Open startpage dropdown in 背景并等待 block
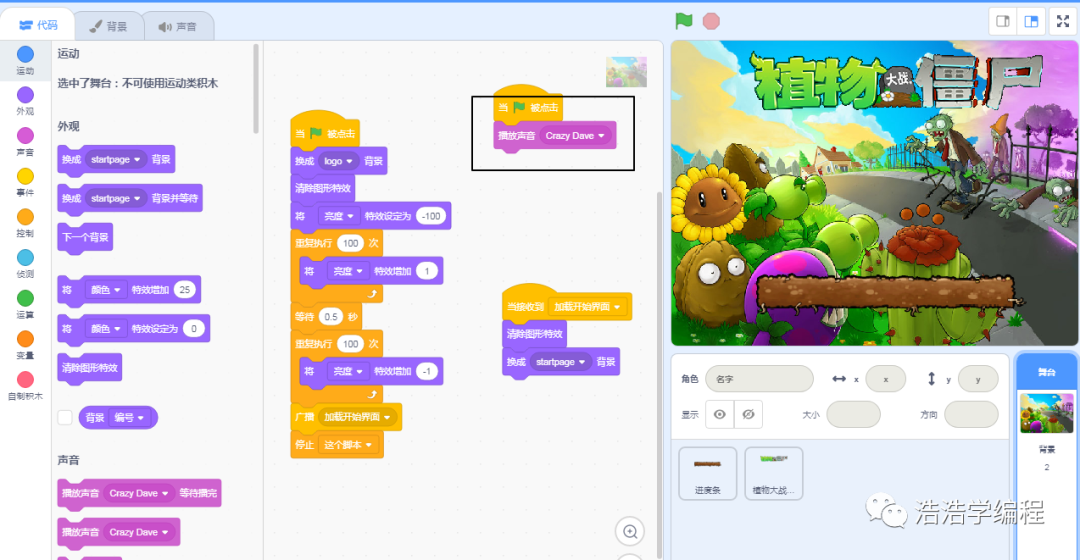This screenshot has width=1080, height=560. click(115, 198)
